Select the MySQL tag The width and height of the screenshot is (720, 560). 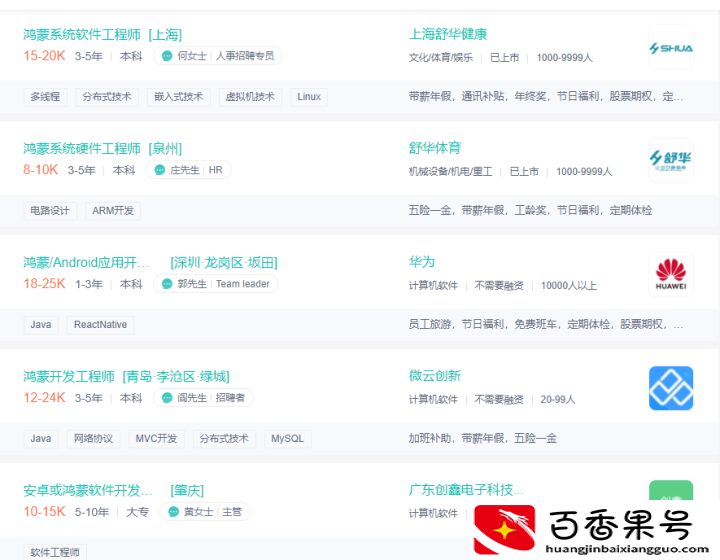click(287, 438)
